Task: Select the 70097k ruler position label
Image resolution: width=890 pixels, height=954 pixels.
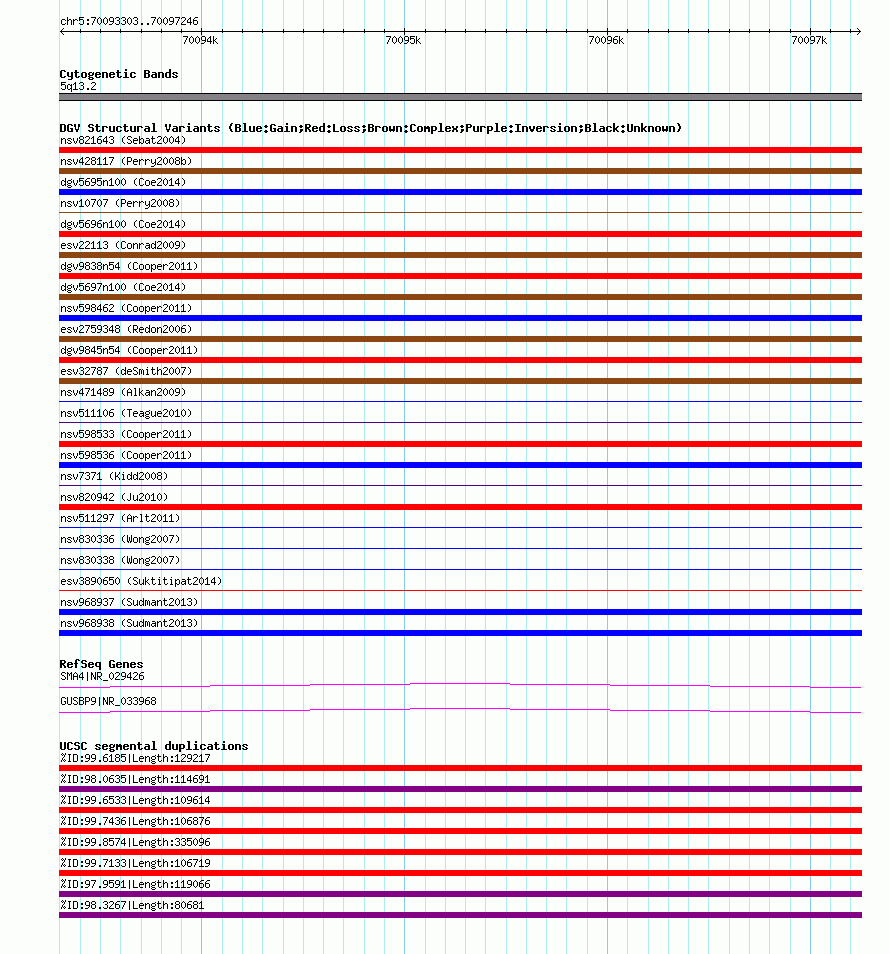Action: (809, 41)
